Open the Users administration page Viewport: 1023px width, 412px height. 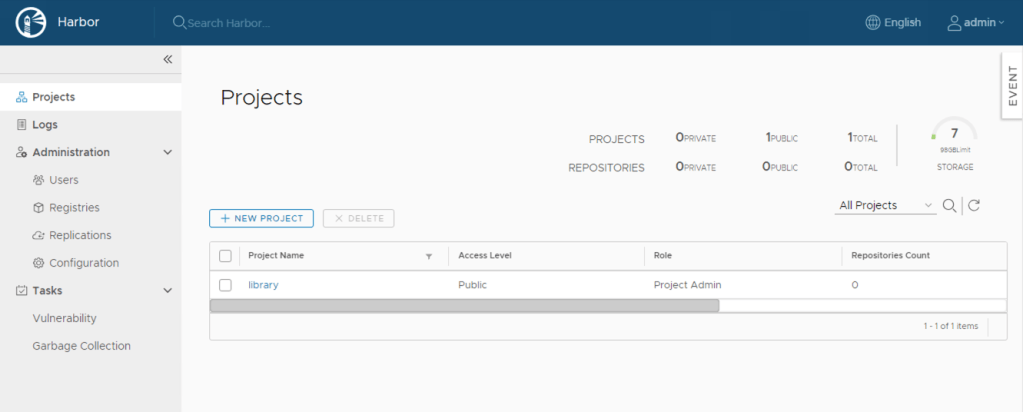point(63,180)
